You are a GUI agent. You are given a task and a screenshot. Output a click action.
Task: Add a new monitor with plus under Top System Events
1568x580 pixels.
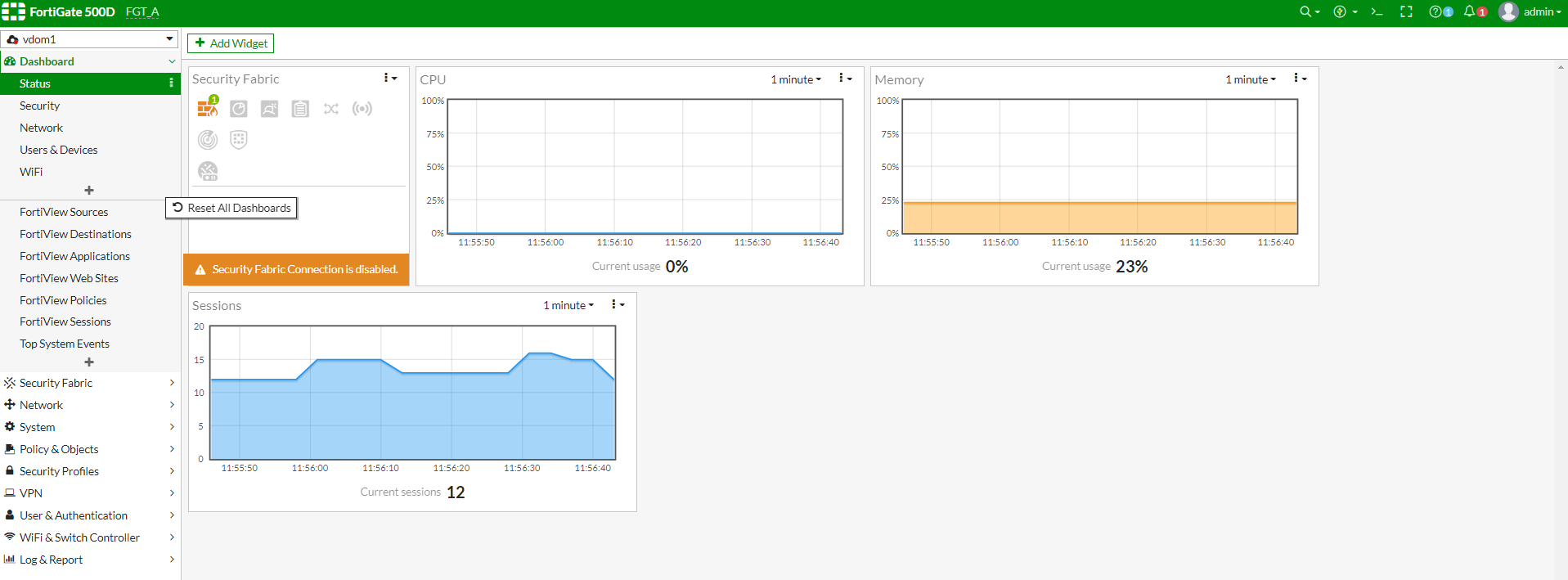pos(89,362)
